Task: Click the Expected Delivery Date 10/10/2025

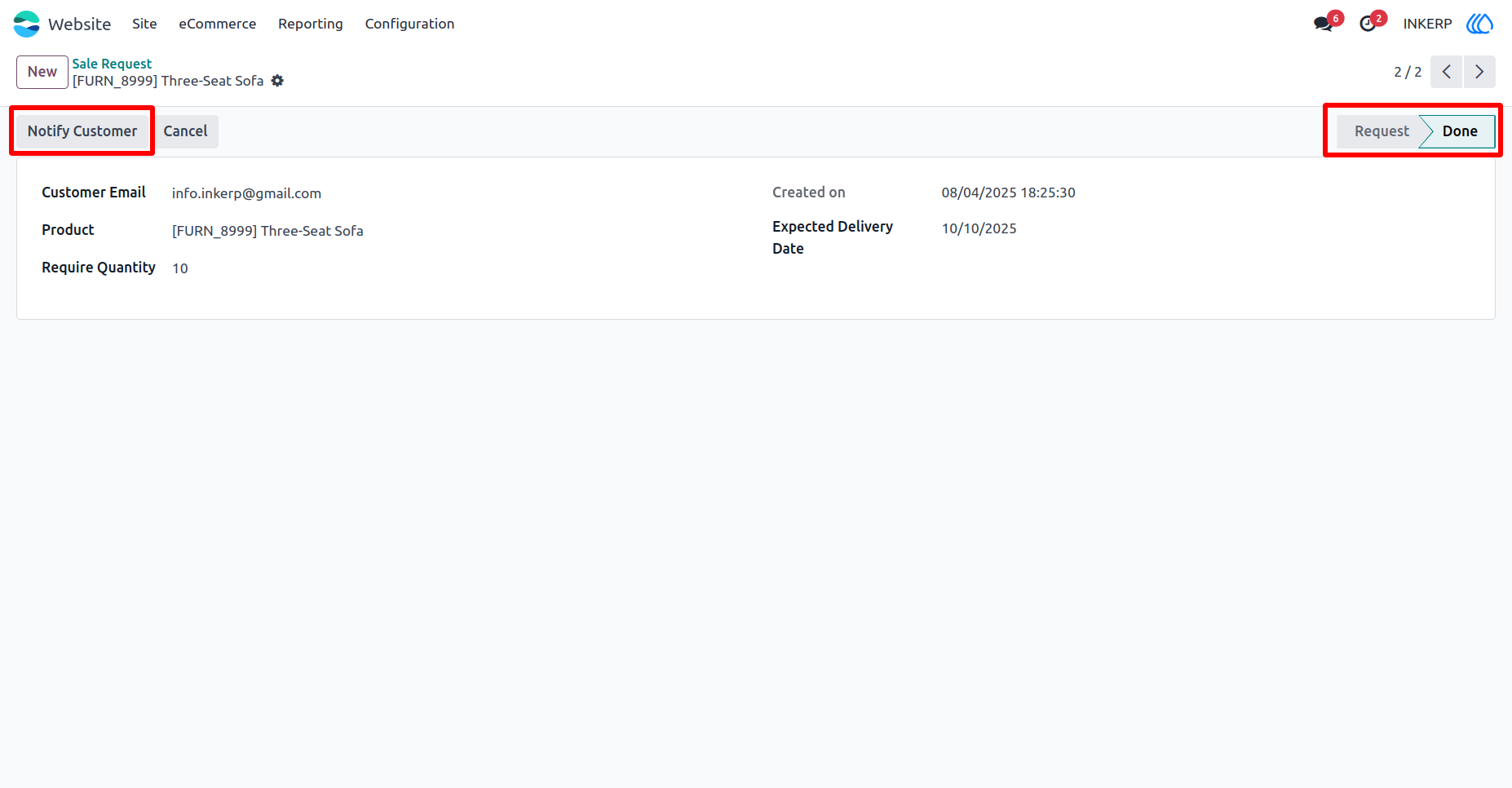Action: point(979,228)
